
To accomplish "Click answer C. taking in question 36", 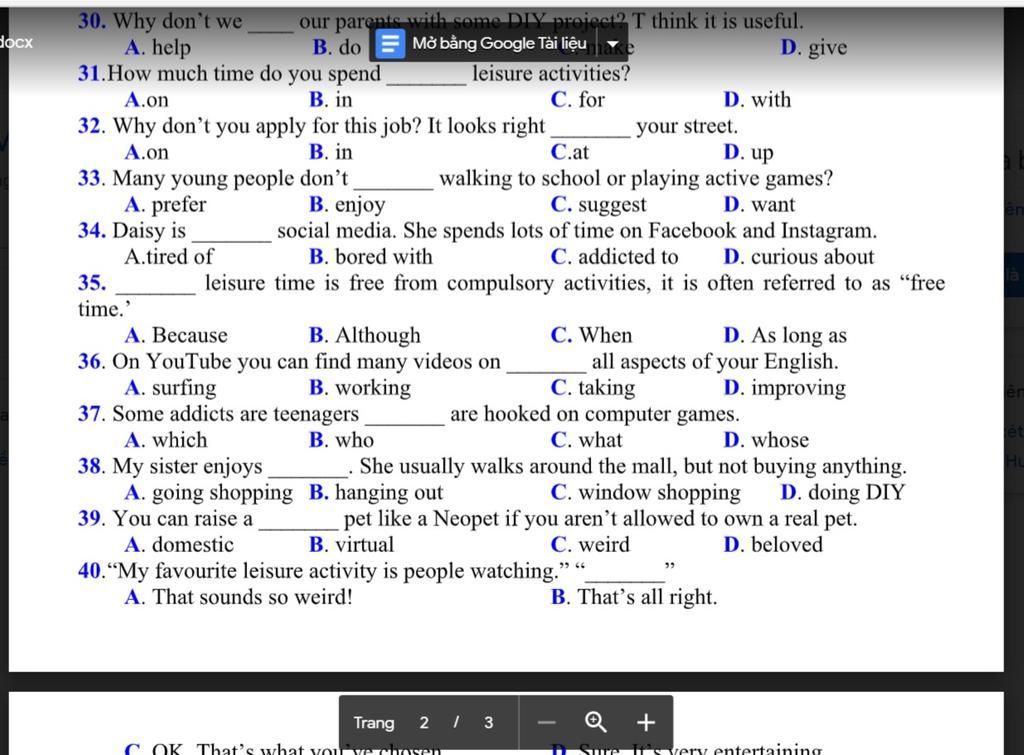I will coord(593,387).
